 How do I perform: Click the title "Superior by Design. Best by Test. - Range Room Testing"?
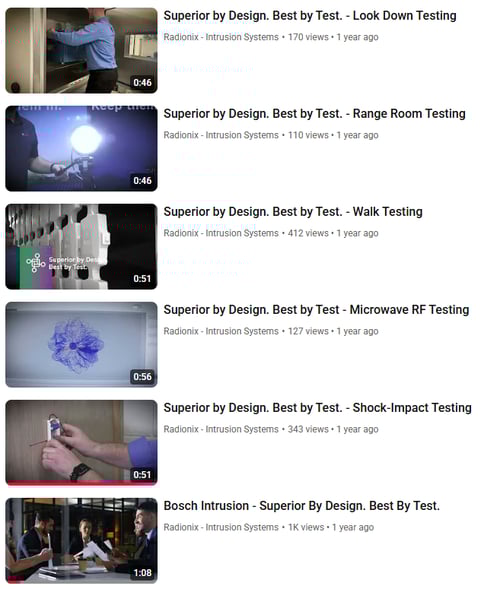point(314,114)
